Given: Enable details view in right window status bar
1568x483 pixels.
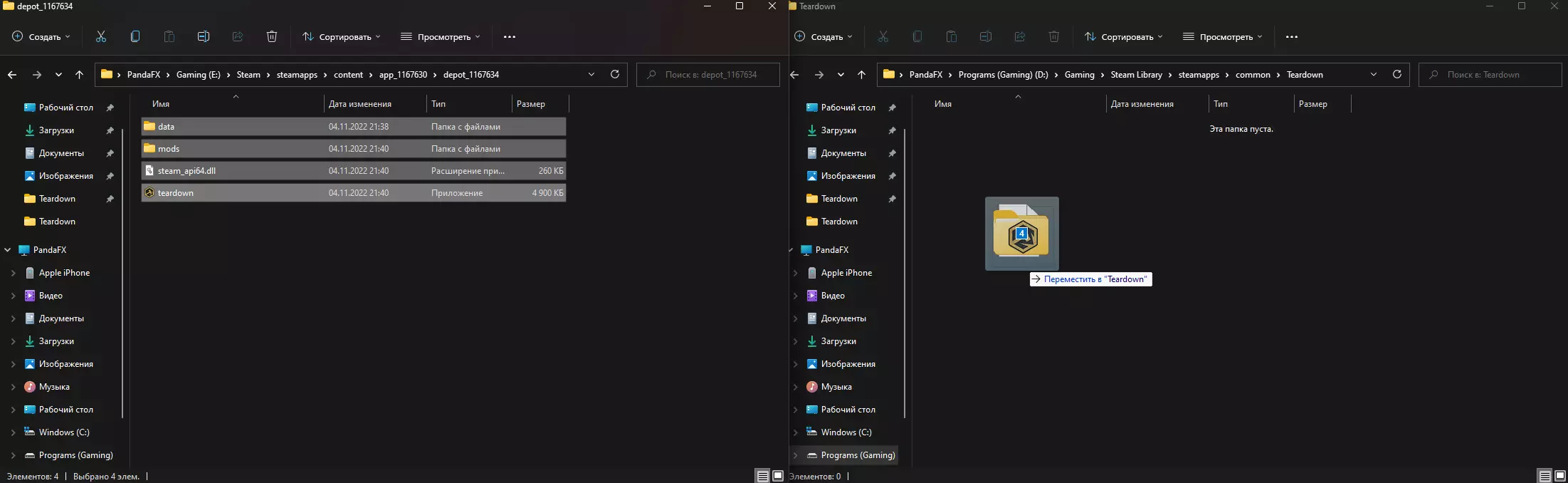Looking at the screenshot, I should 1545,476.
